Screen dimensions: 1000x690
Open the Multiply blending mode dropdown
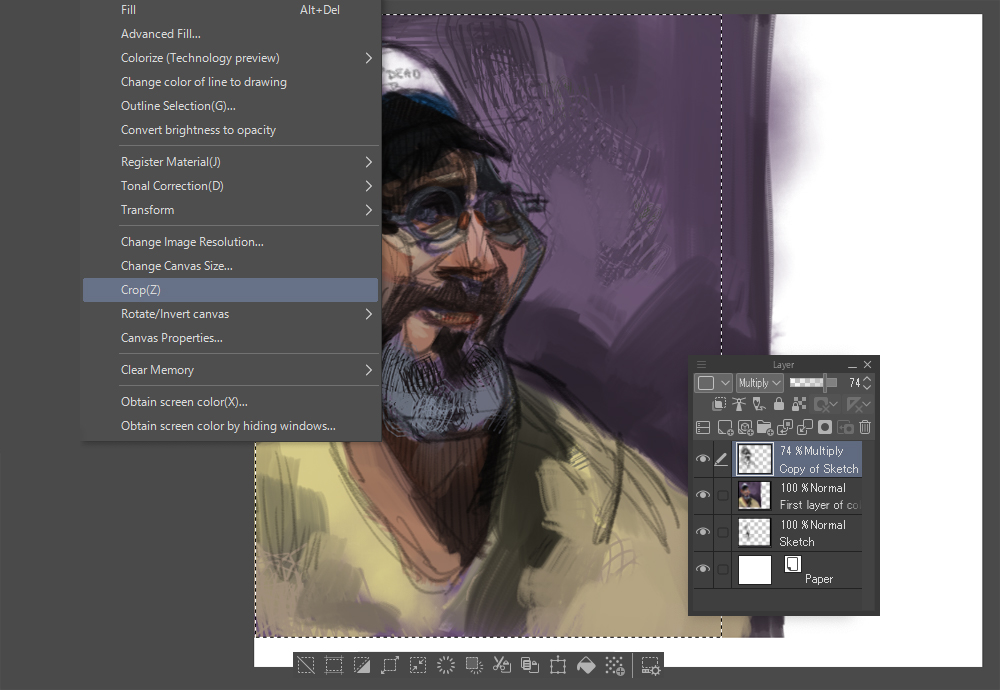pos(759,383)
